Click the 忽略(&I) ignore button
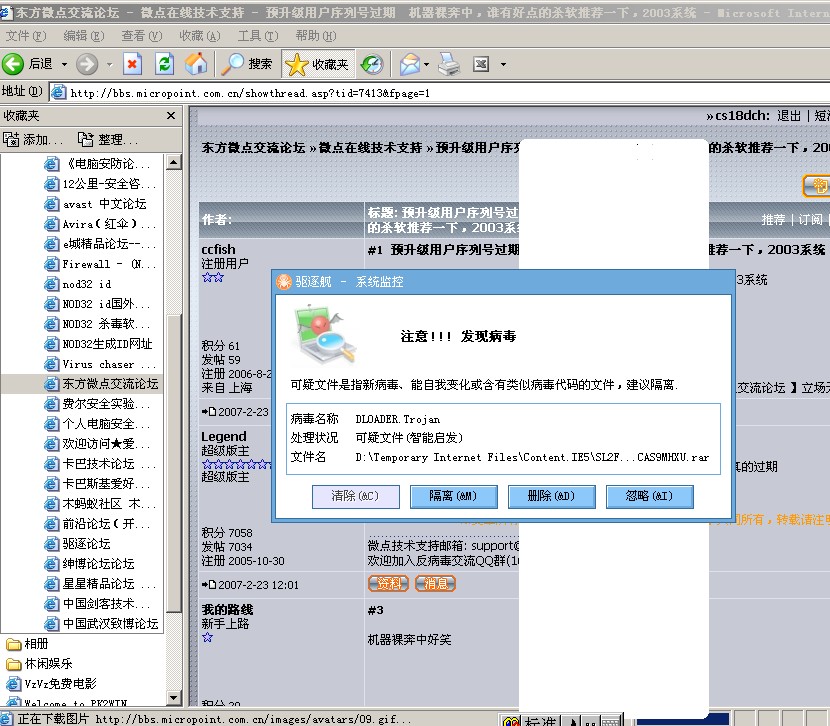Viewport: 830px width, 726px height. click(x=649, y=496)
